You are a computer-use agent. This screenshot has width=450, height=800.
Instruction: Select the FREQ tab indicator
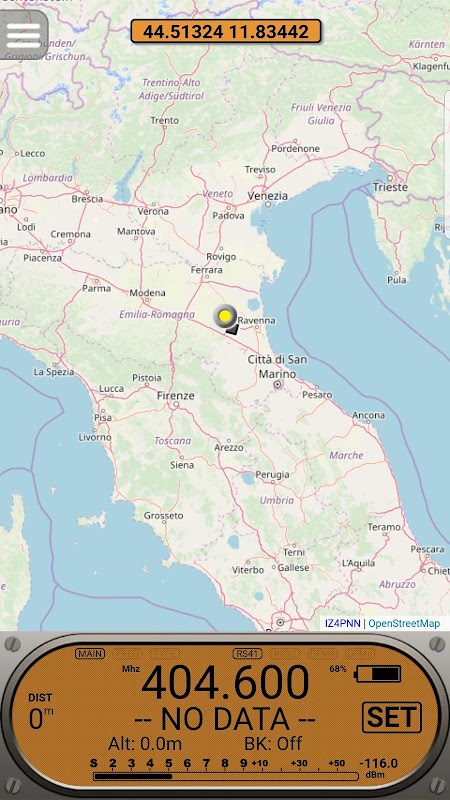pyautogui.click(x=128, y=654)
